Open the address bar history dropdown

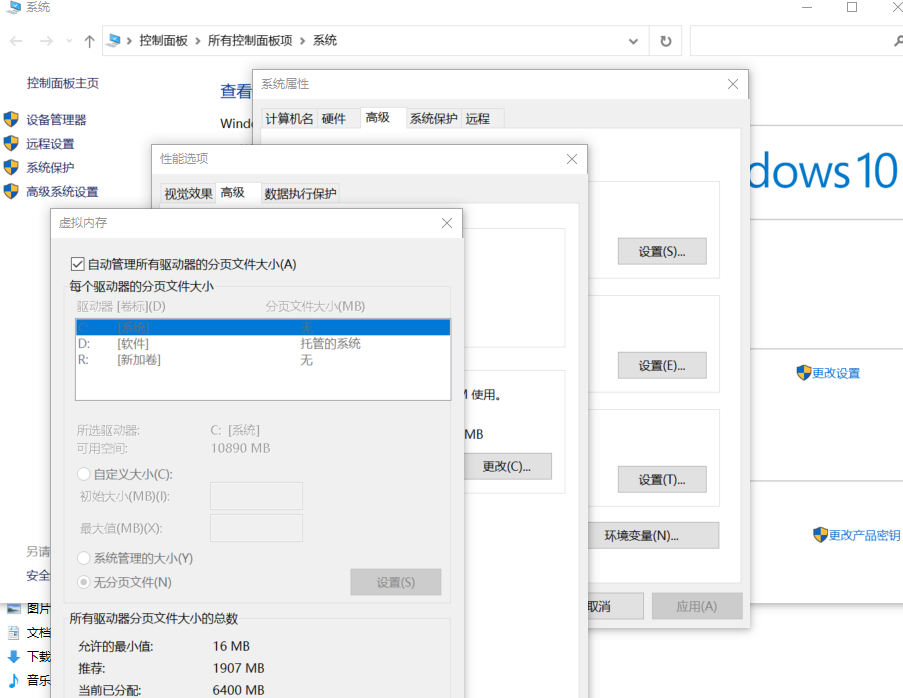(x=633, y=41)
